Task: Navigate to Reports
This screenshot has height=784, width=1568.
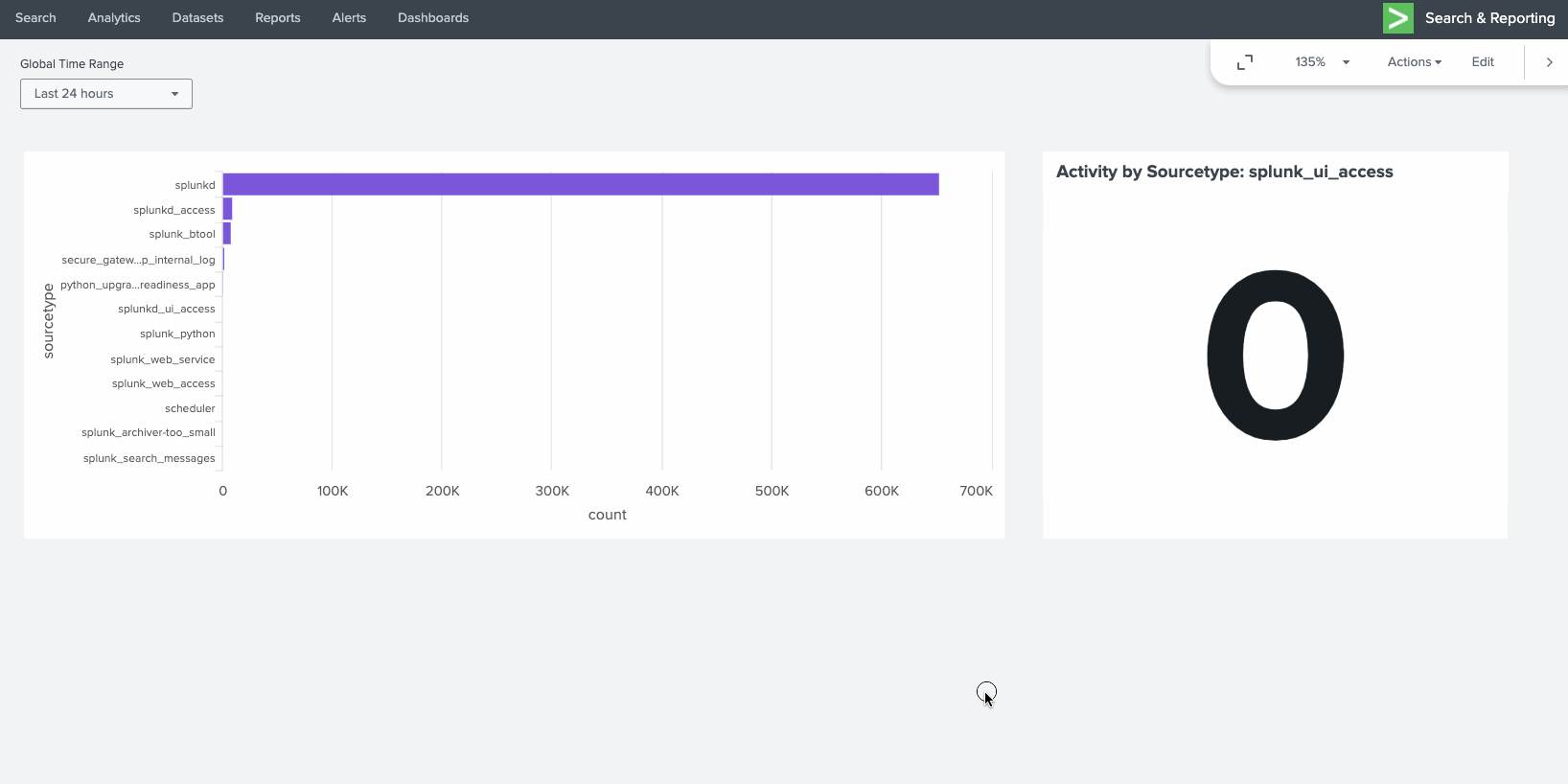Action: tap(278, 18)
